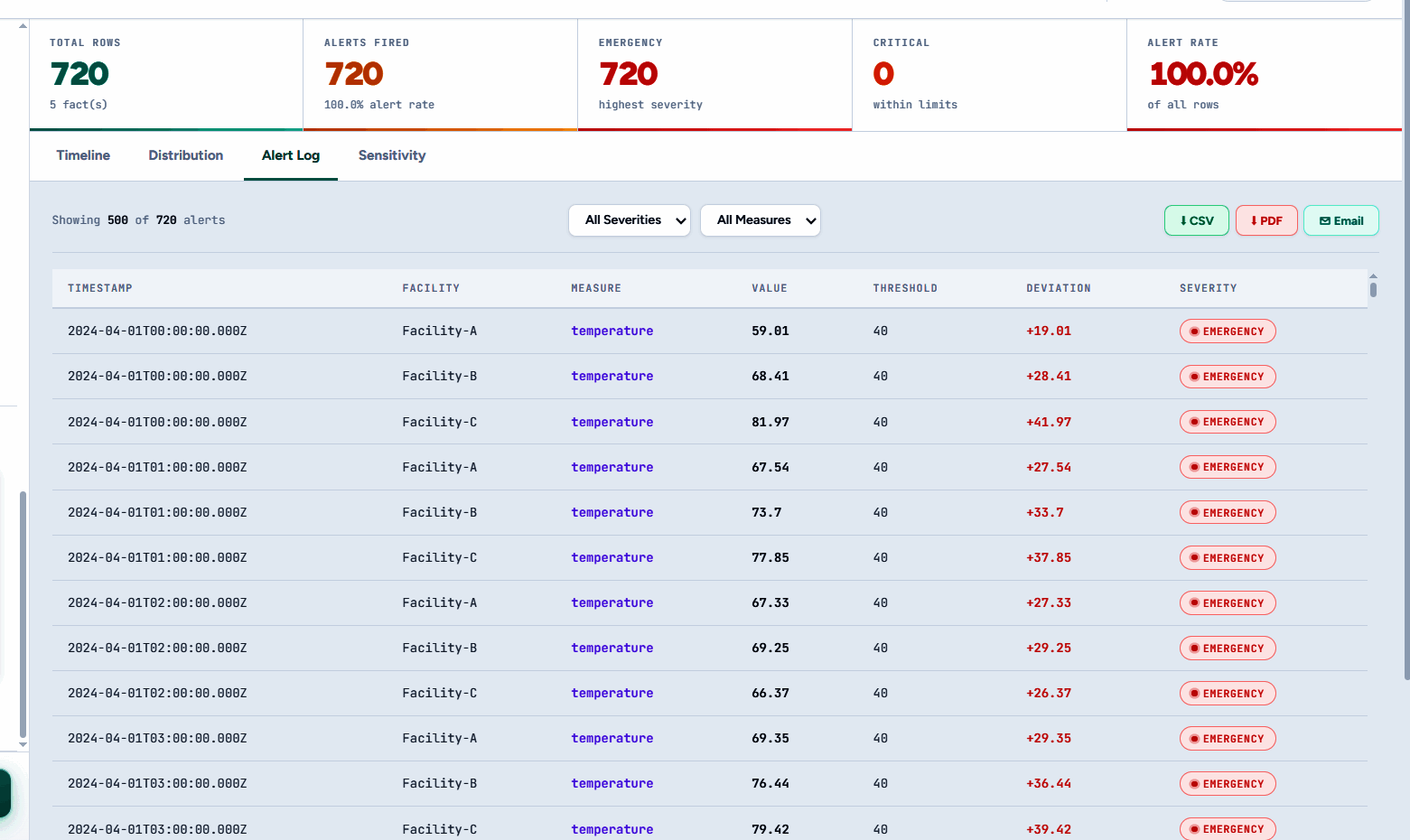Screen dimensions: 1410x840
Task: Expand the All Measures filter
Action: [x=760, y=220]
